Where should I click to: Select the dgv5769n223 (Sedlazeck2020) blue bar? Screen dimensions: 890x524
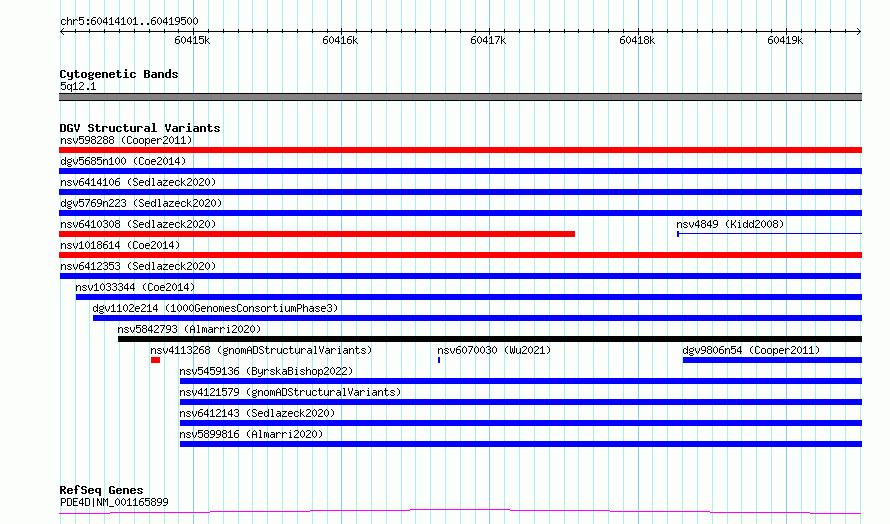460,213
